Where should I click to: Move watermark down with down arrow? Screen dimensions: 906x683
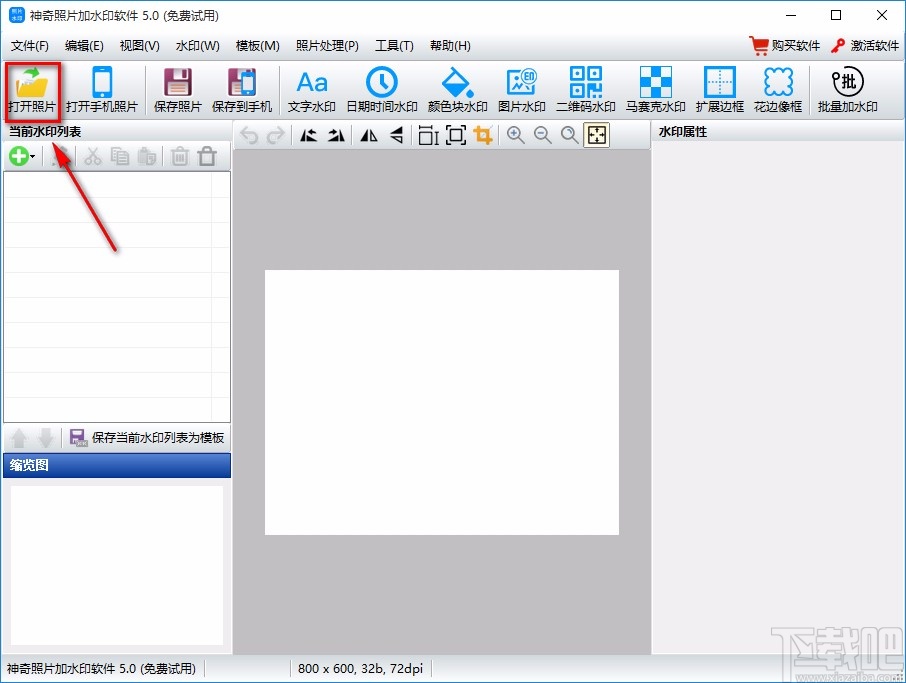46,438
